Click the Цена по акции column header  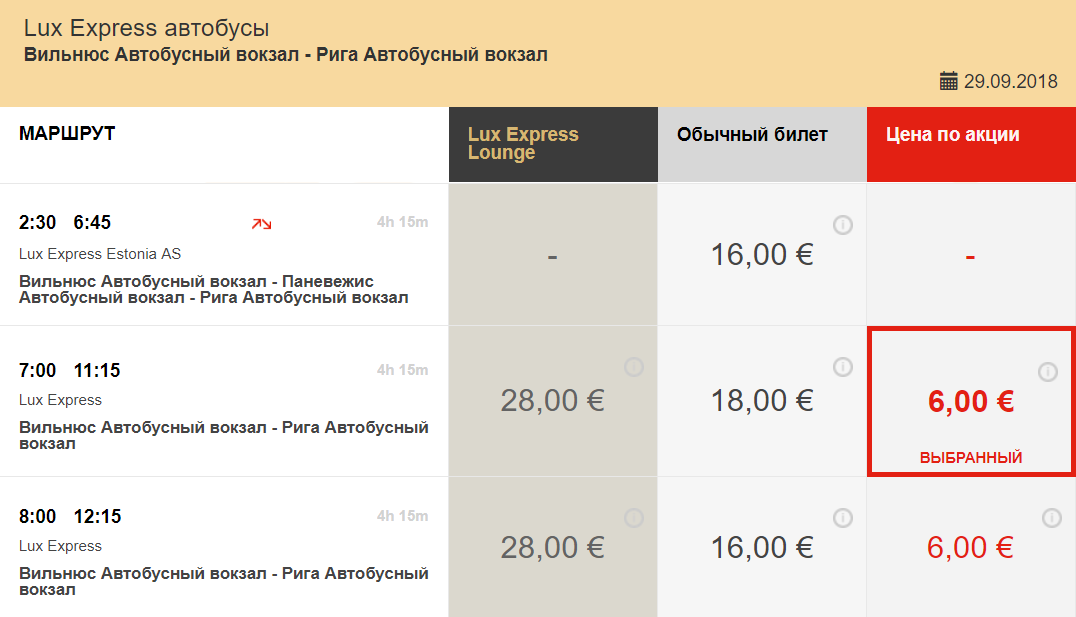[953, 135]
